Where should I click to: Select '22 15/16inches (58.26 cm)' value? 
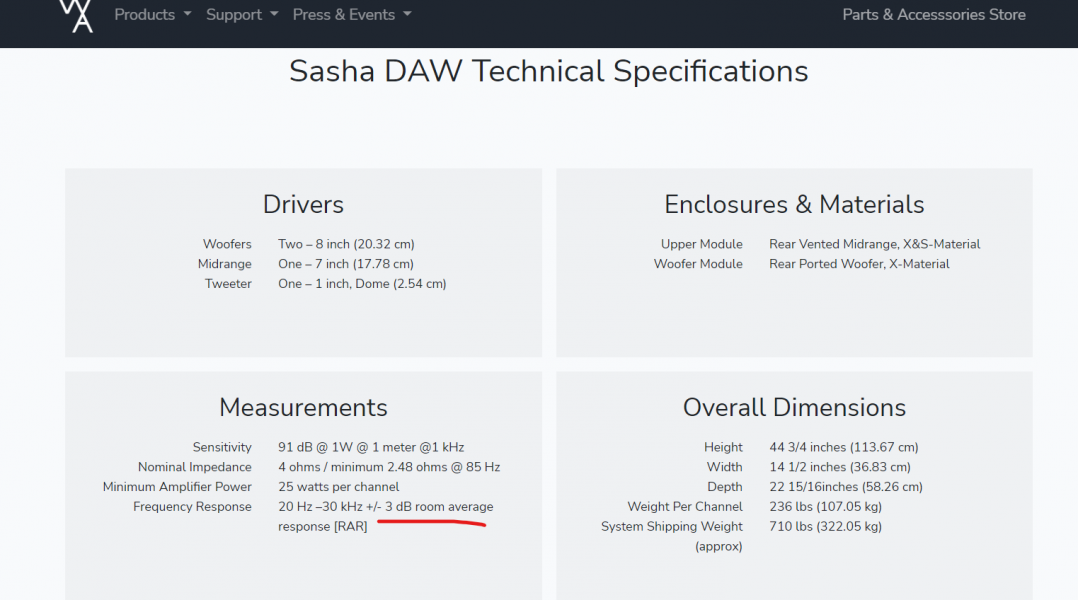(x=846, y=487)
